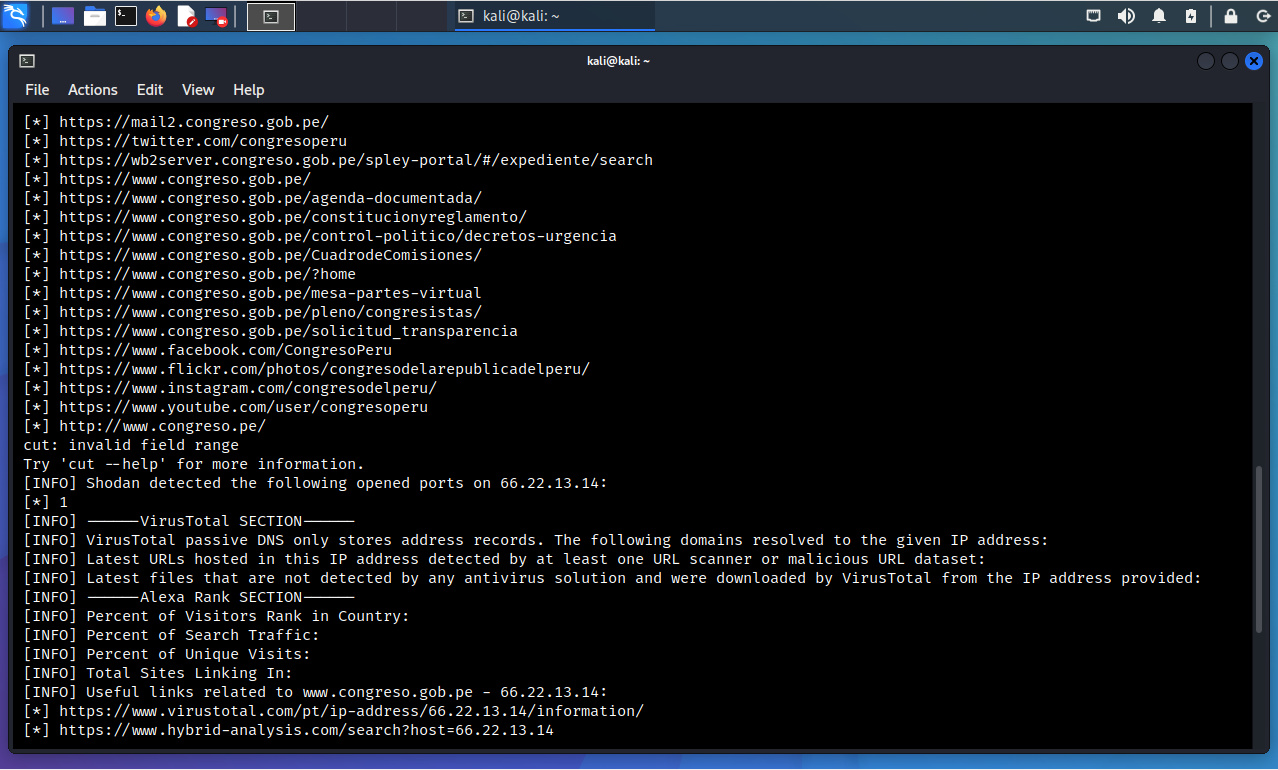Open the Edit menu
The image size is (1278, 770).
[150, 90]
